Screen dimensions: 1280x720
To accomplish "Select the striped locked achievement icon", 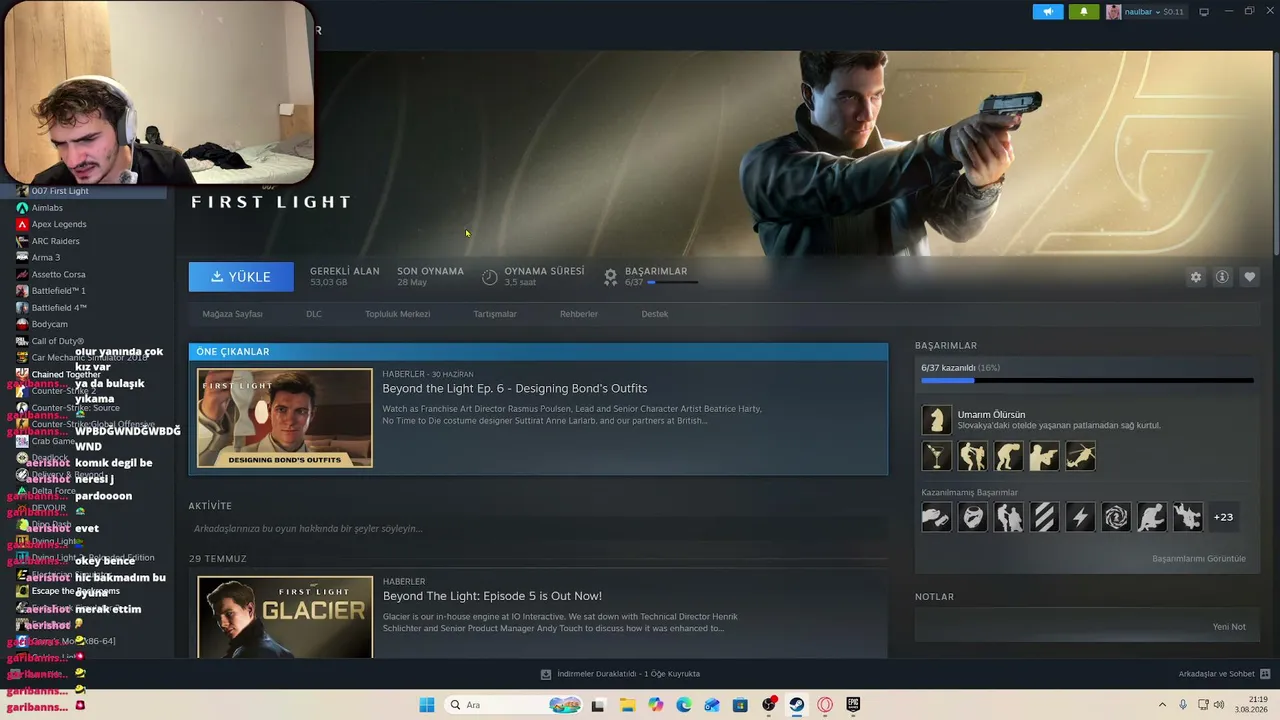I will click(x=1044, y=517).
